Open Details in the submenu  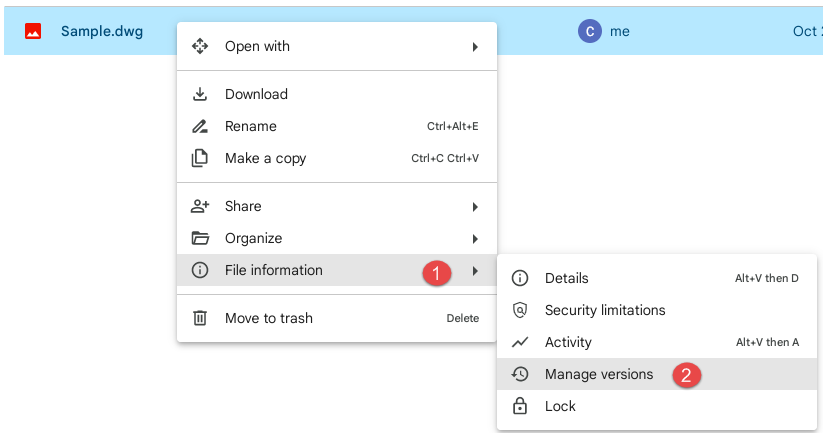pyautogui.click(x=657, y=278)
